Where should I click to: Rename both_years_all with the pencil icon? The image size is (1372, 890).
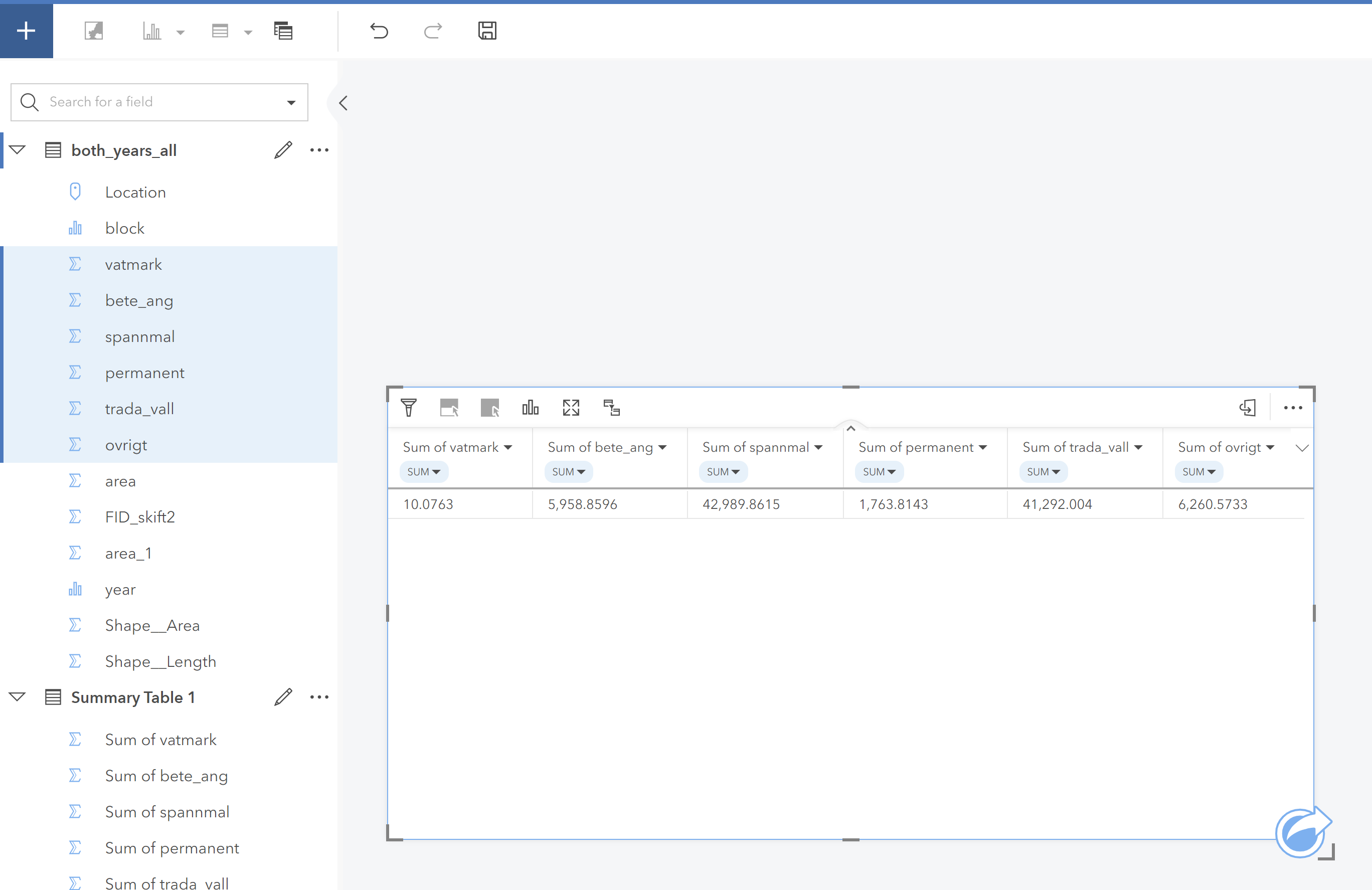coord(283,150)
